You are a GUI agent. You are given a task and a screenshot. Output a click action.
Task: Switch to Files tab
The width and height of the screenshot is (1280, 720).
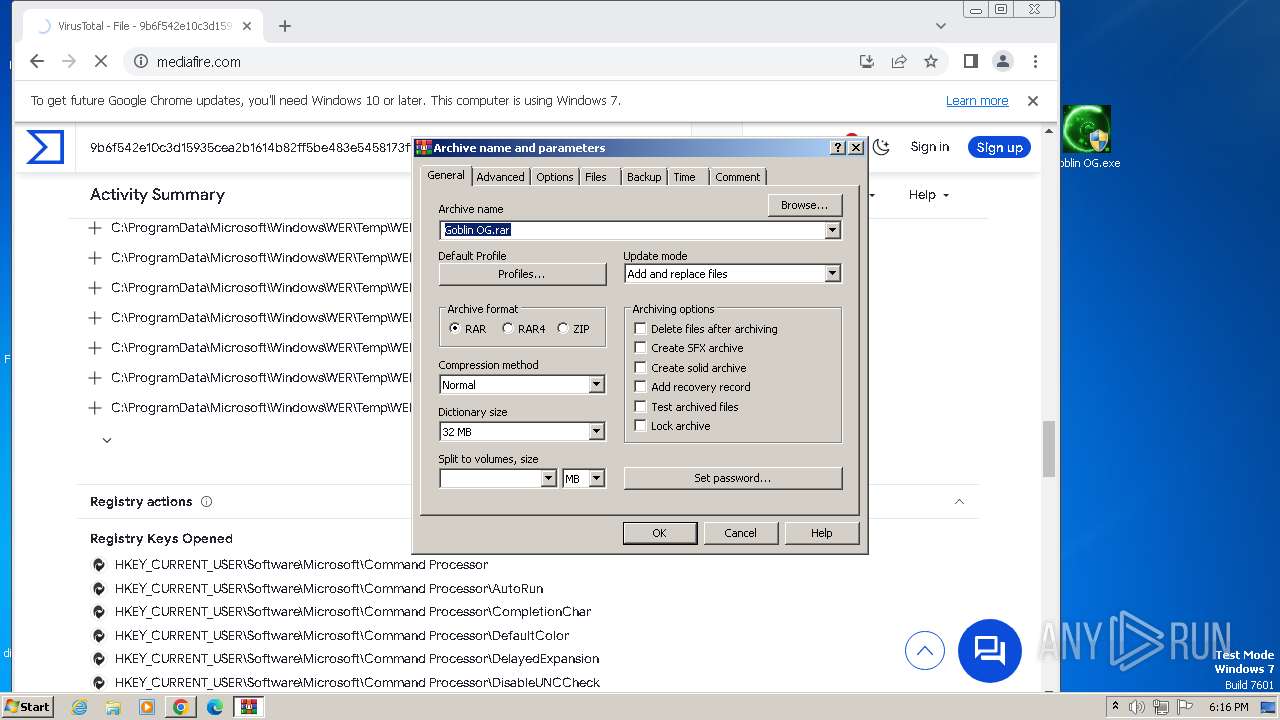[596, 177]
